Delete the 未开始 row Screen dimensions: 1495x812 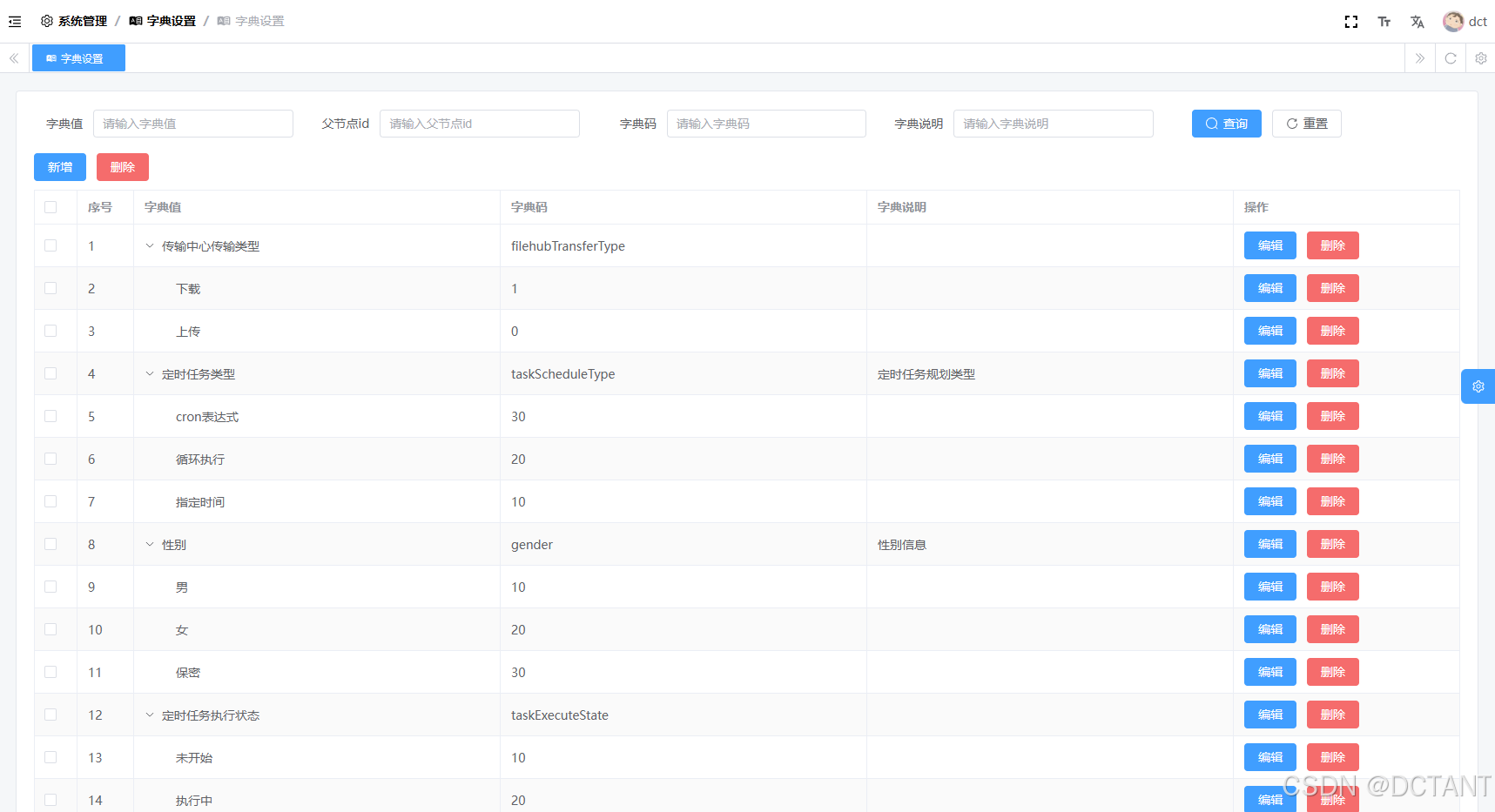point(1333,757)
